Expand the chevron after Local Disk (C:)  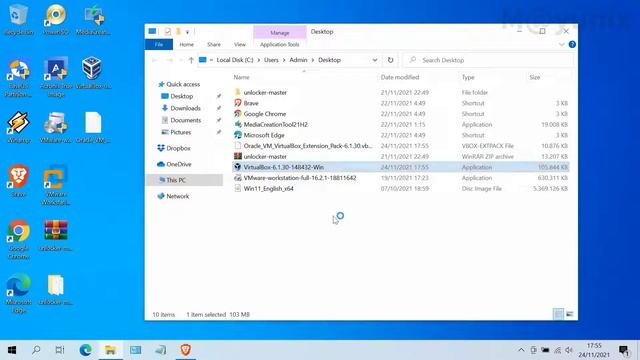[259, 60]
